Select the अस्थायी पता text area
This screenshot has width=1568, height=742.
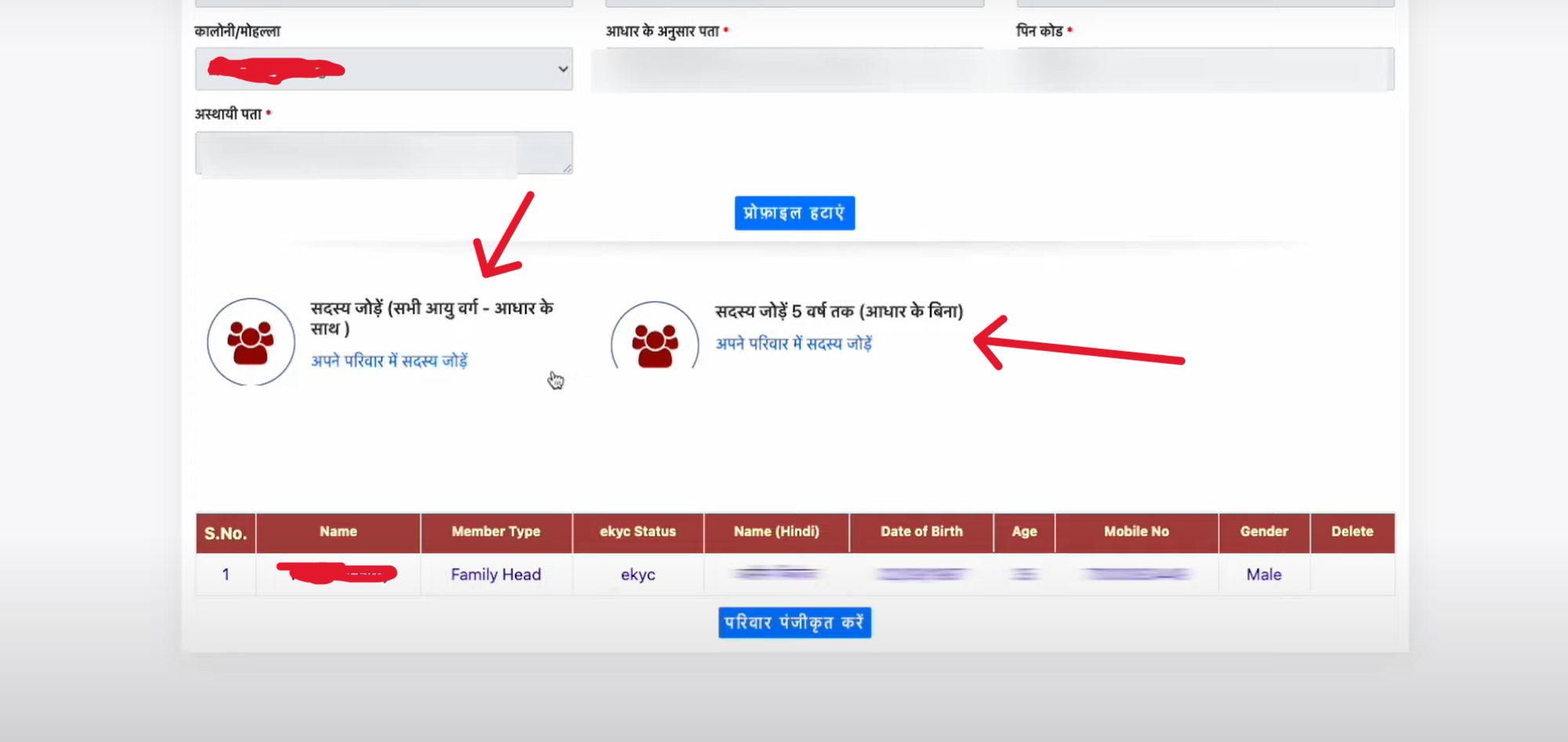click(383, 153)
